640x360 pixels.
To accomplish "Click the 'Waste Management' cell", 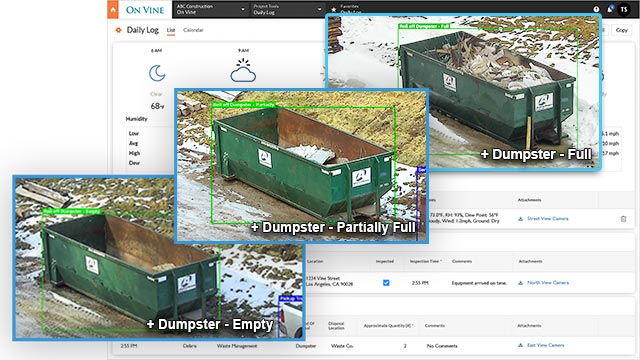I will [237, 346].
